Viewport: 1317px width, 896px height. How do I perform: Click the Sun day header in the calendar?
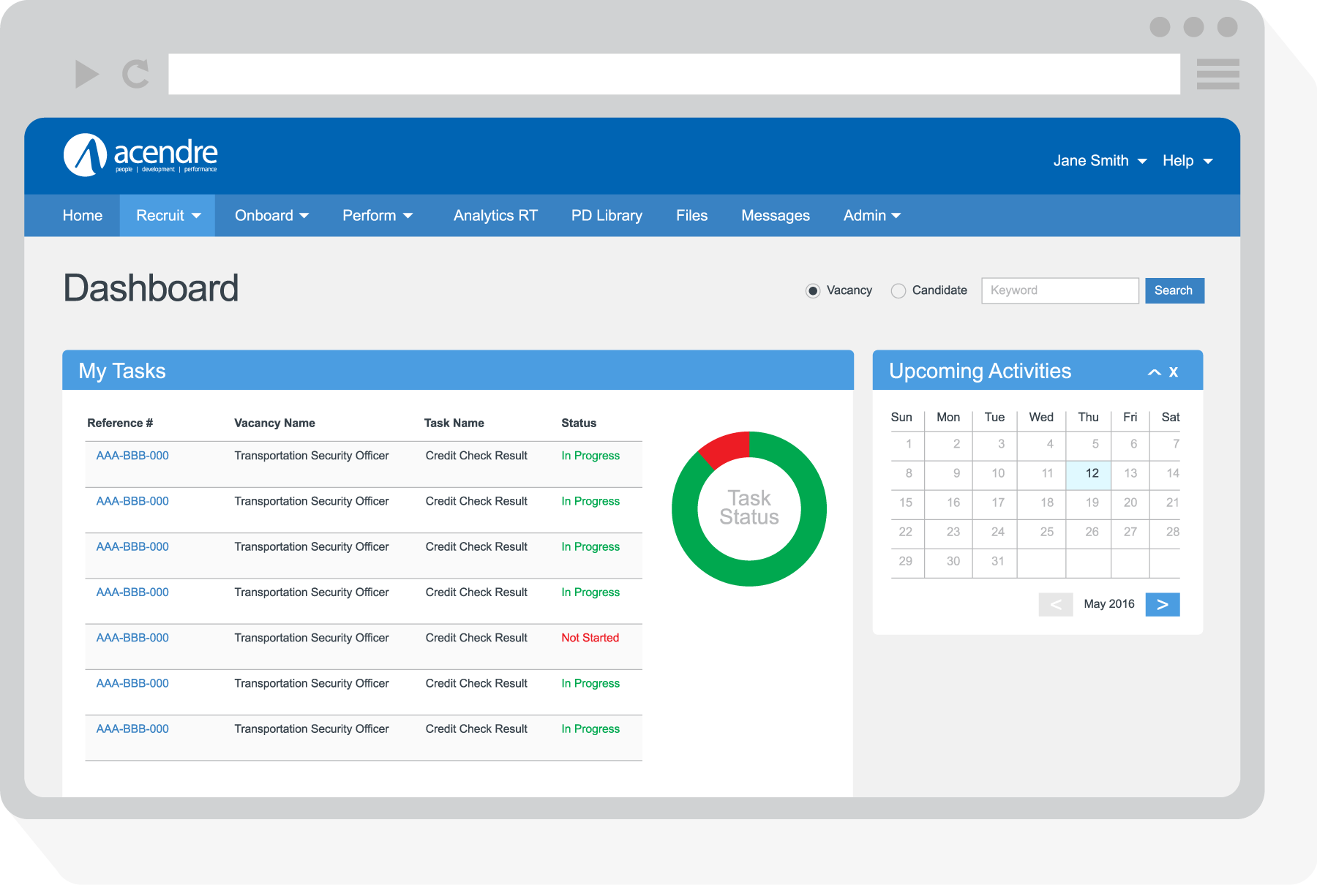[x=901, y=418]
